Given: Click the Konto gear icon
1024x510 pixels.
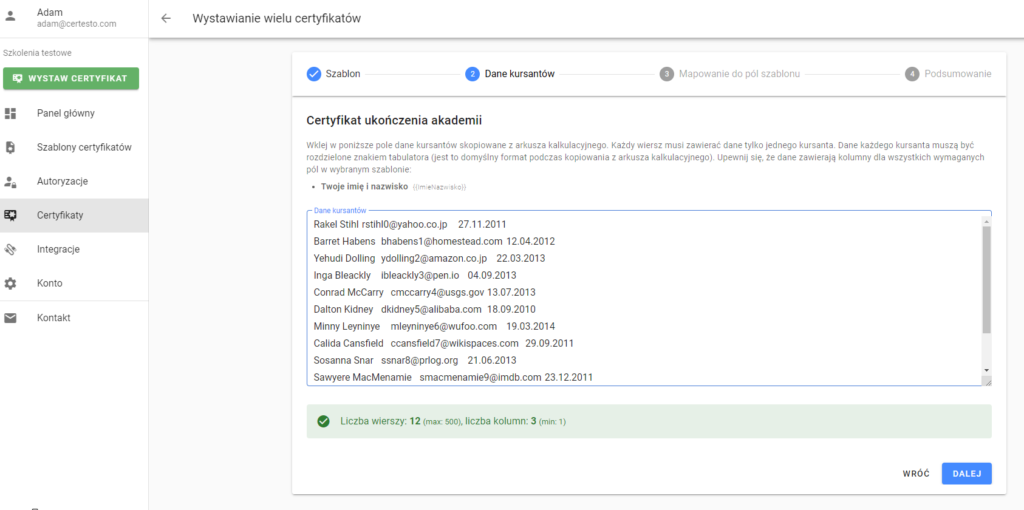Looking at the screenshot, I should 10,283.
